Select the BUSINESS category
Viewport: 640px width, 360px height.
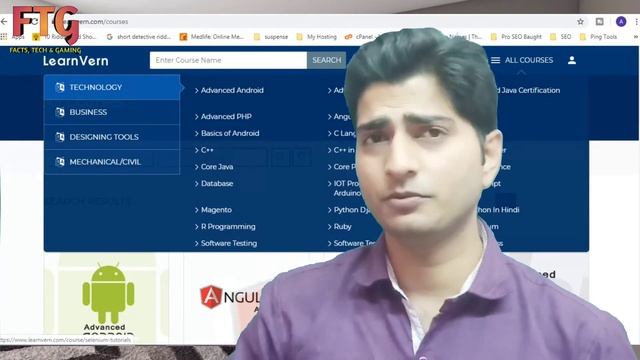pos(112,112)
